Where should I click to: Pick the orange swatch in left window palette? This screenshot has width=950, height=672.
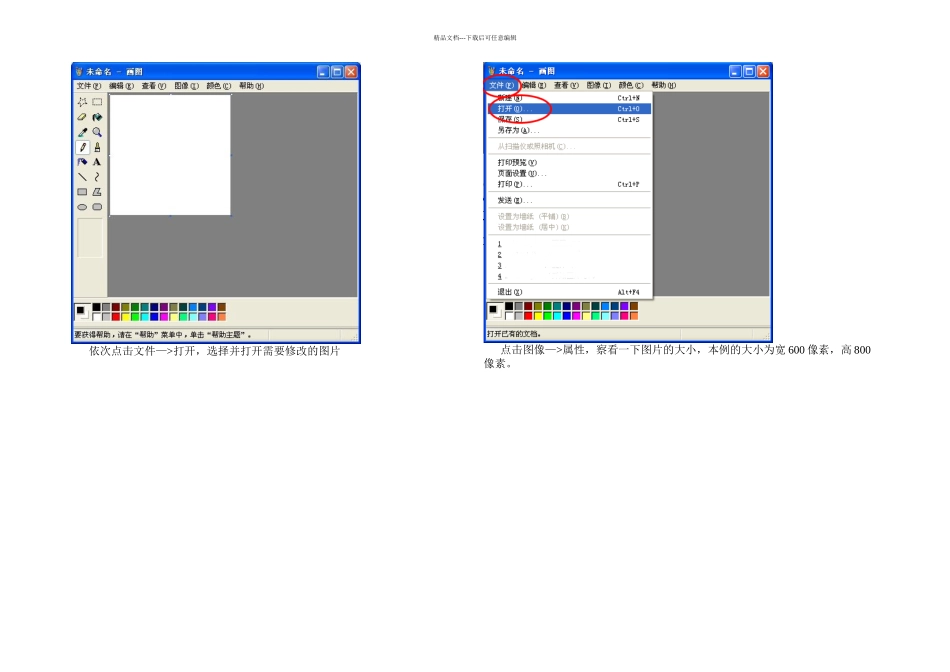click(222, 316)
